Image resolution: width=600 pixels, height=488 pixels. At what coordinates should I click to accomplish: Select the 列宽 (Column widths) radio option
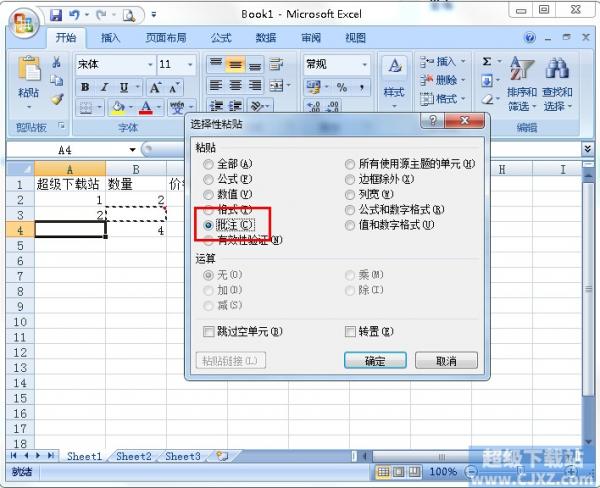click(x=350, y=194)
